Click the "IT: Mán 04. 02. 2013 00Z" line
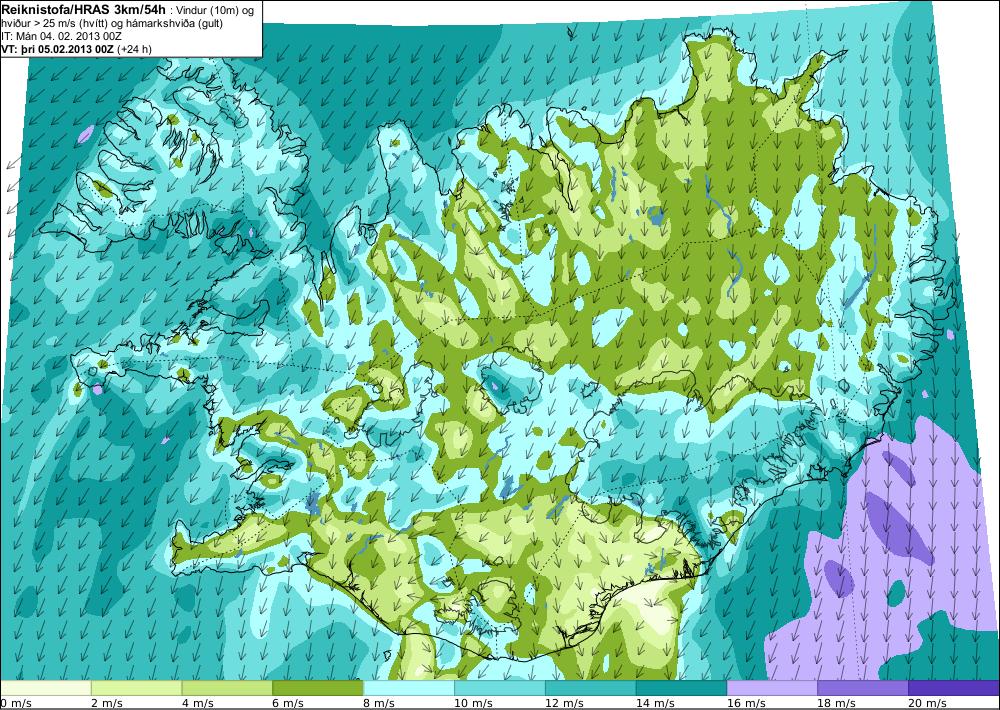 (62, 36)
